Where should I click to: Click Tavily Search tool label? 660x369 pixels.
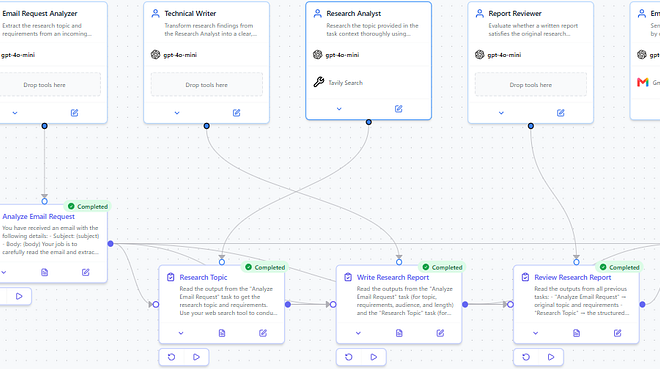pos(346,82)
